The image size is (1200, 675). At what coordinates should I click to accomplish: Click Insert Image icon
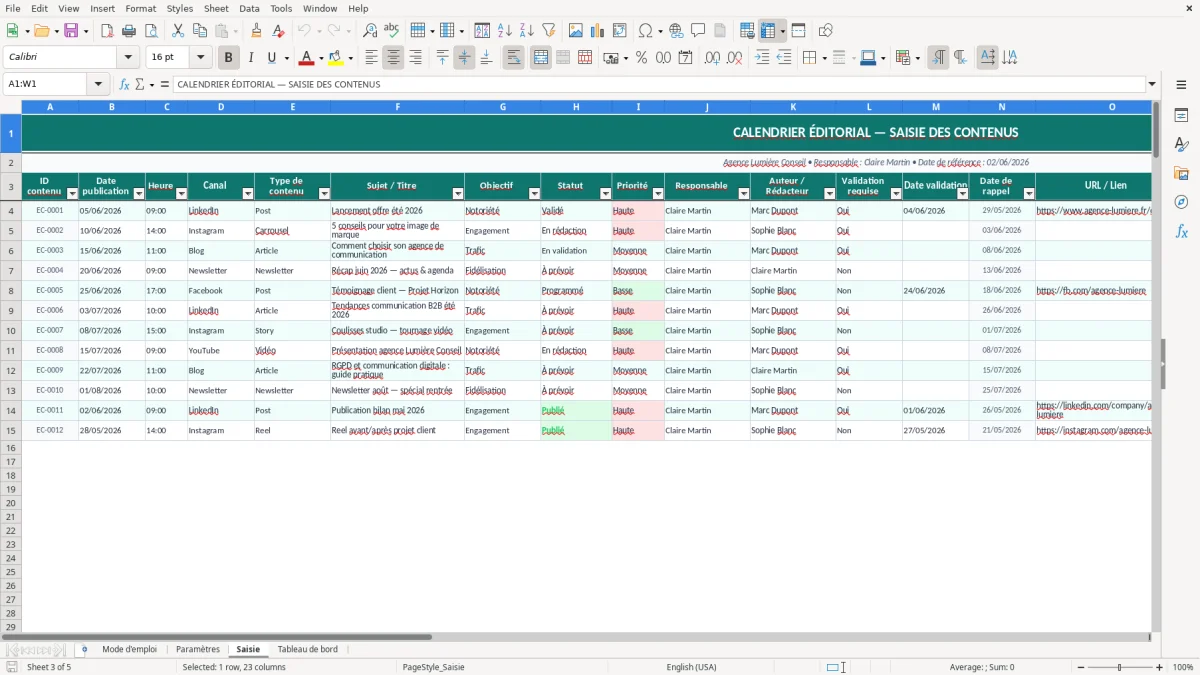576,31
